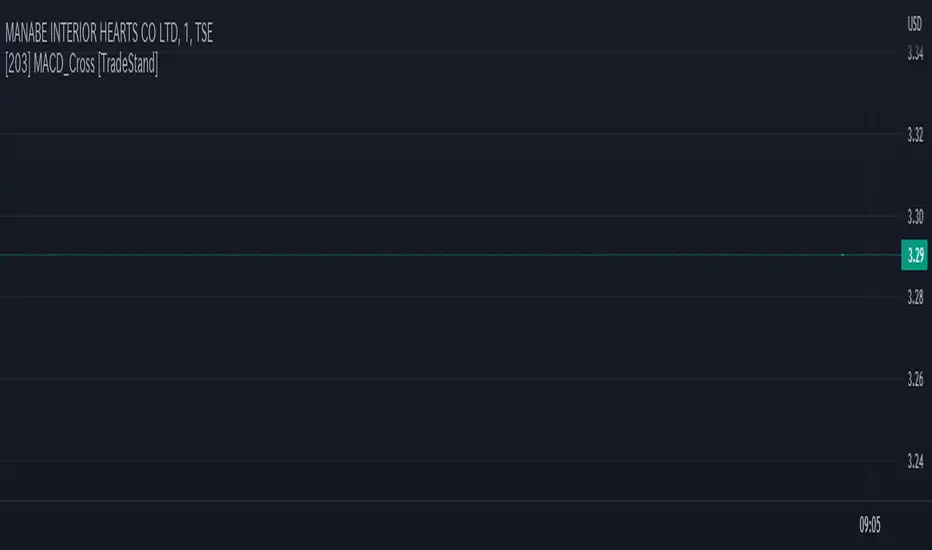Click the green 3.29 current price label
The image size is (932, 550).
point(914,254)
